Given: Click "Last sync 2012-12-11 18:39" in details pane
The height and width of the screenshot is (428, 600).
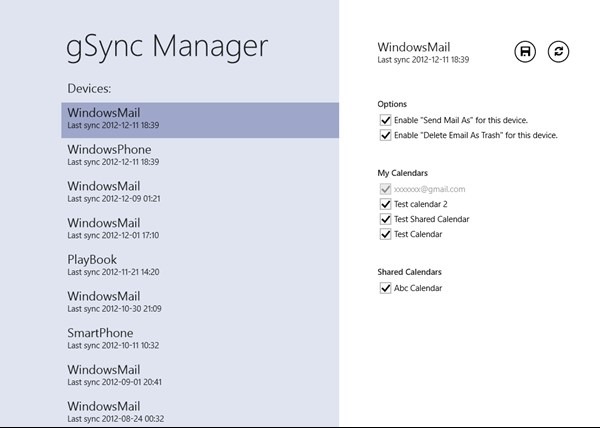Looking at the screenshot, I should [423, 60].
